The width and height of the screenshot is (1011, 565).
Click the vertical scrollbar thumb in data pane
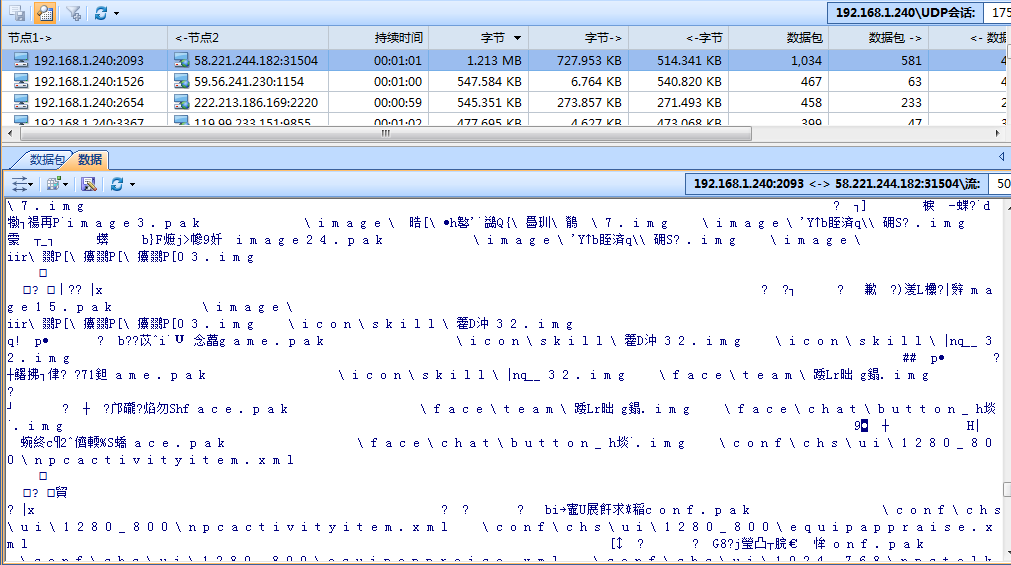click(x=1006, y=490)
